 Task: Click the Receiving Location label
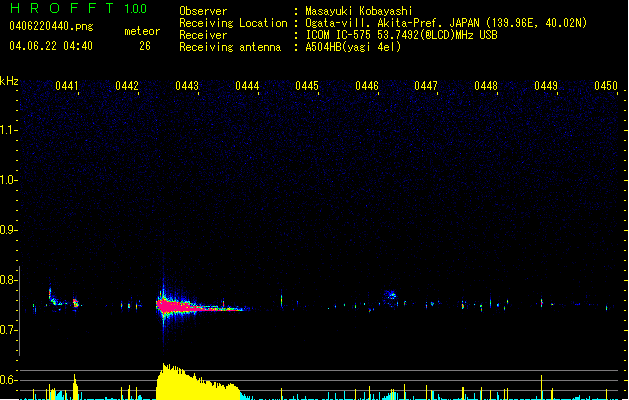click(233, 23)
